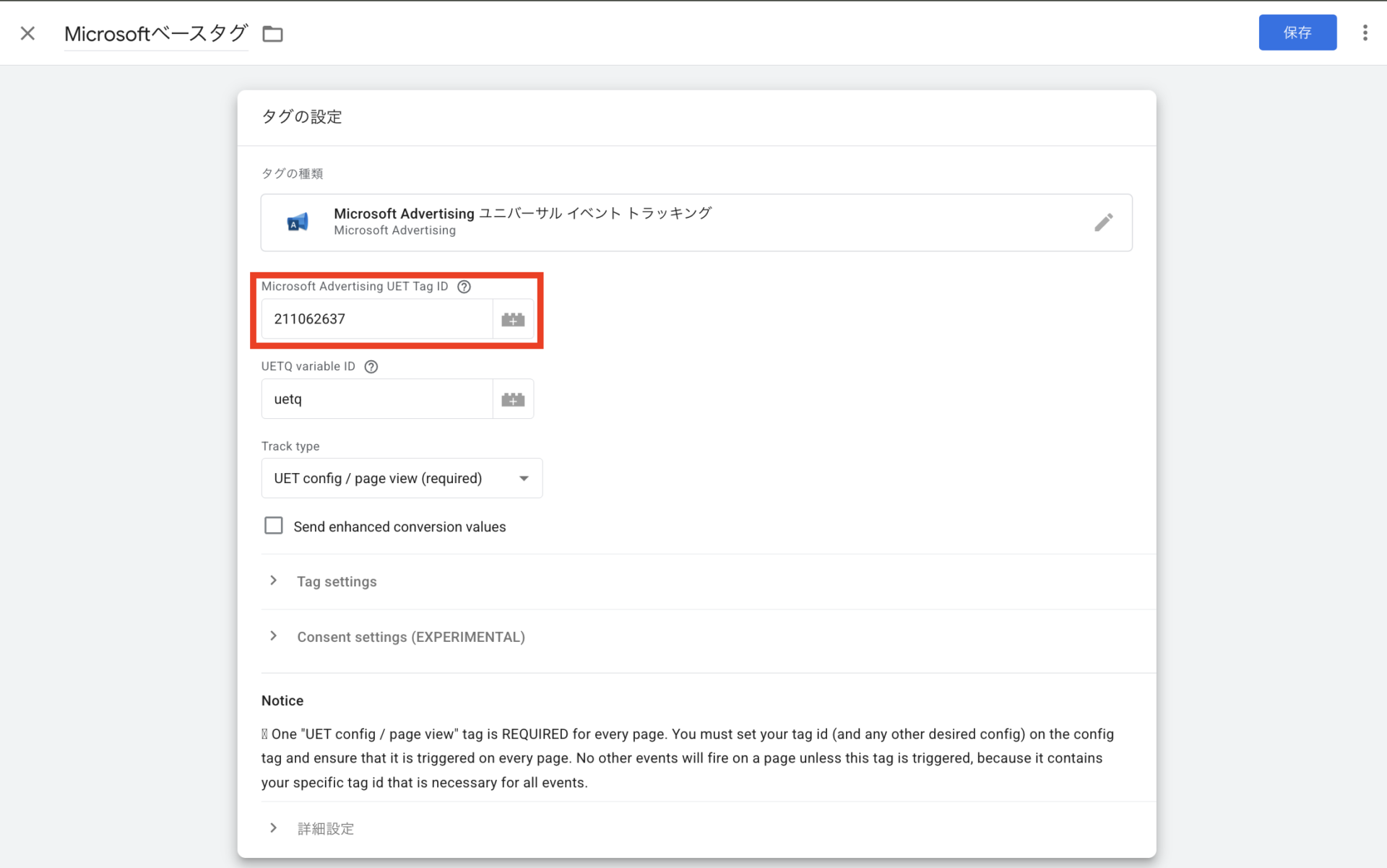Click the Track type label
Image resolution: width=1387 pixels, height=868 pixels.
pyautogui.click(x=290, y=446)
